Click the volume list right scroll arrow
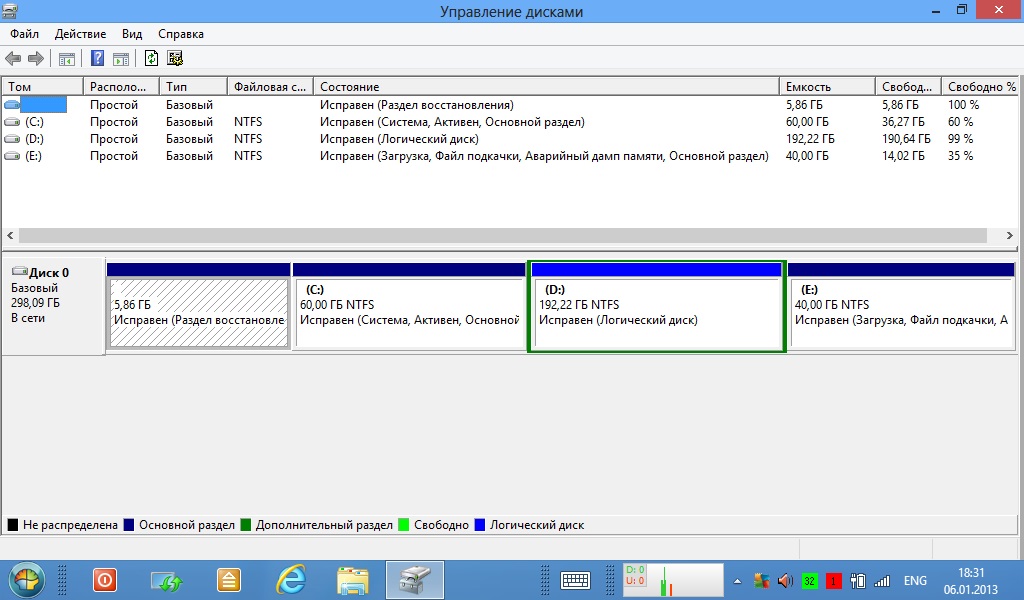 [1010, 235]
